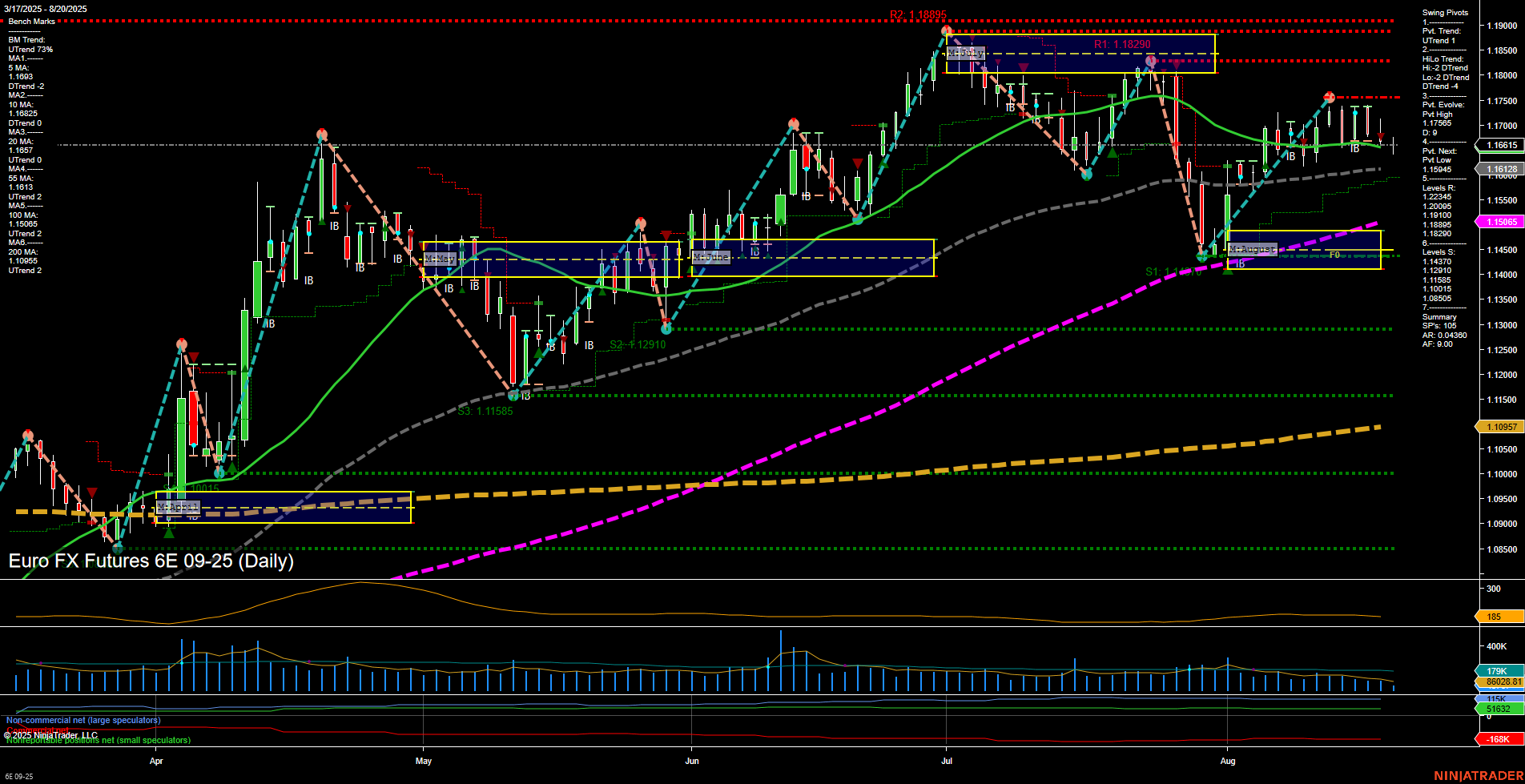
Task: Select the teal swing pivot circle near S3 low
Action: (513, 395)
